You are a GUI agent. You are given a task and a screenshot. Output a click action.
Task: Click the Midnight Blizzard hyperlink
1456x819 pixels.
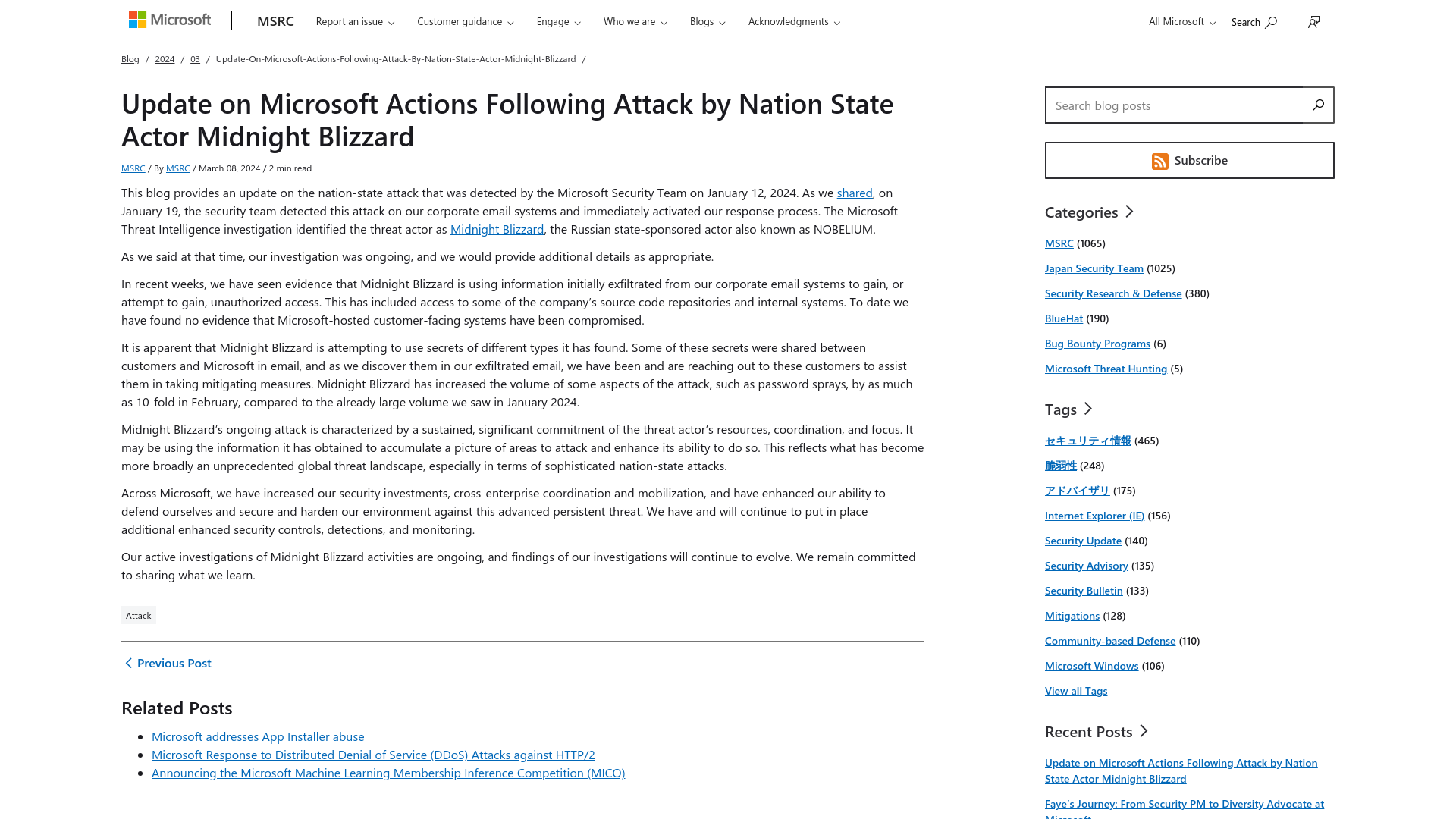[x=497, y=228]
